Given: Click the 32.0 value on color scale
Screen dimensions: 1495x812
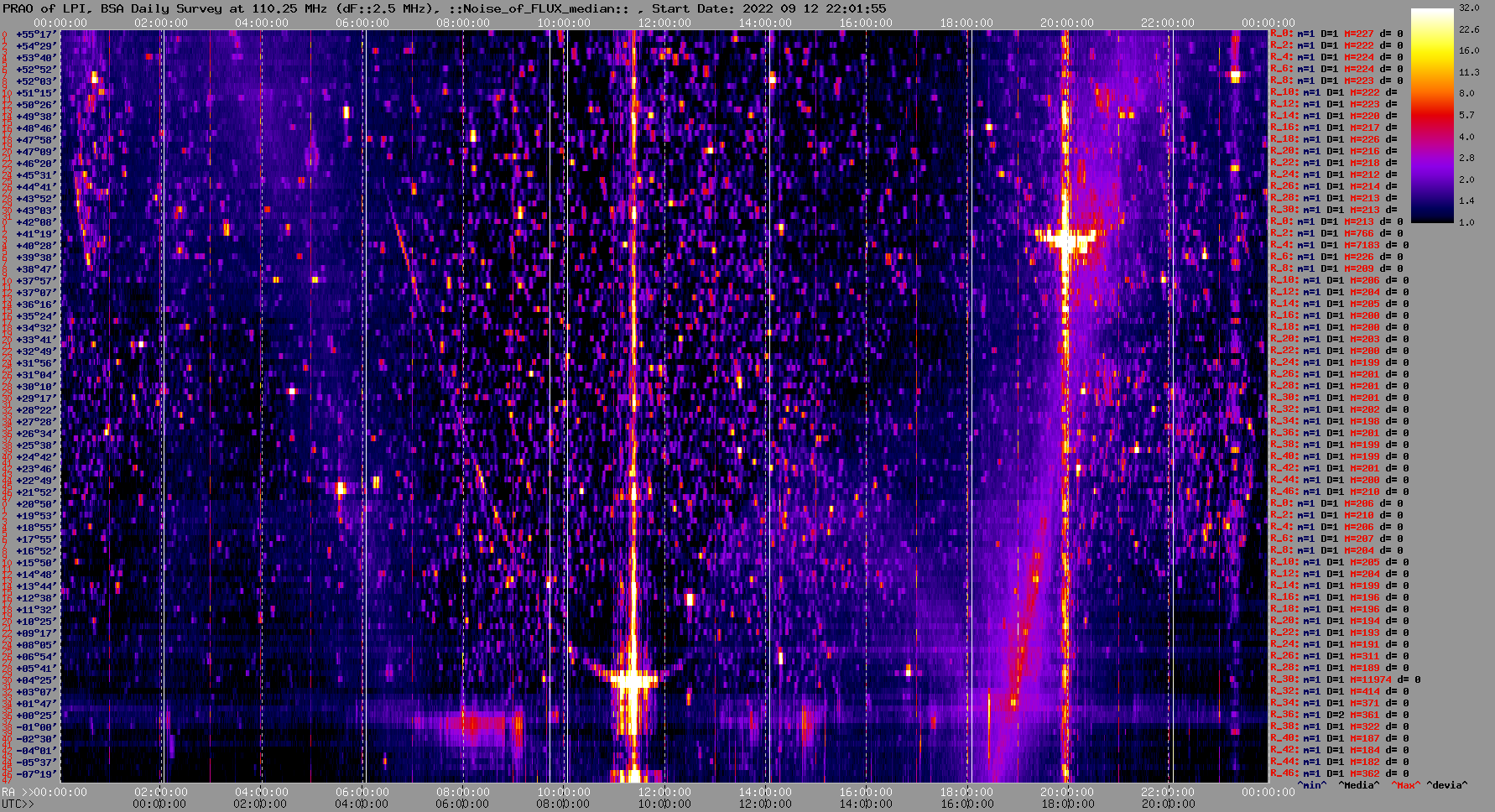Looking at the screenshot, I should click(1468, 8).
